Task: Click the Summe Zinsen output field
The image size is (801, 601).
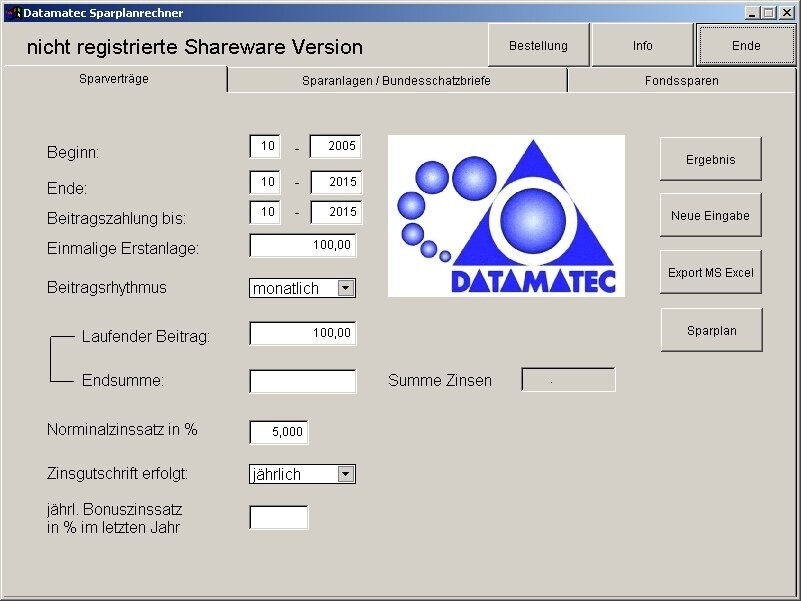Action: pyautogui.click(x=569, y=379)
